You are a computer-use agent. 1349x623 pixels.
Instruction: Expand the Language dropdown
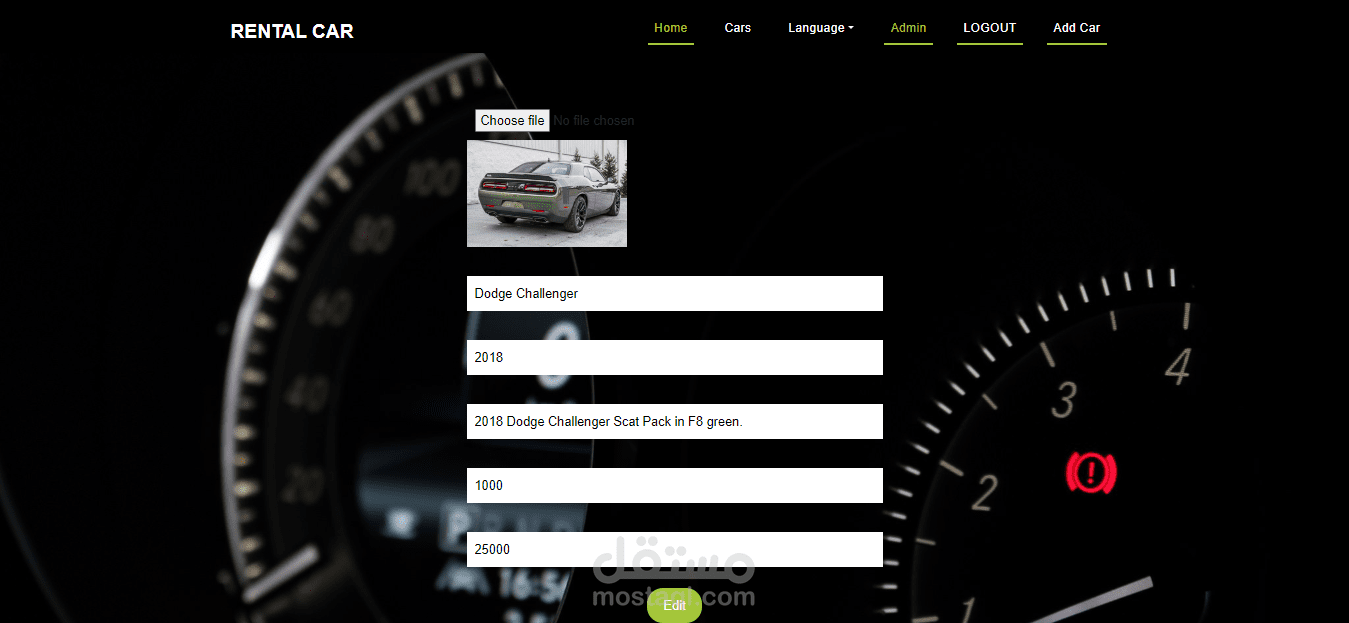pos(820,28)
